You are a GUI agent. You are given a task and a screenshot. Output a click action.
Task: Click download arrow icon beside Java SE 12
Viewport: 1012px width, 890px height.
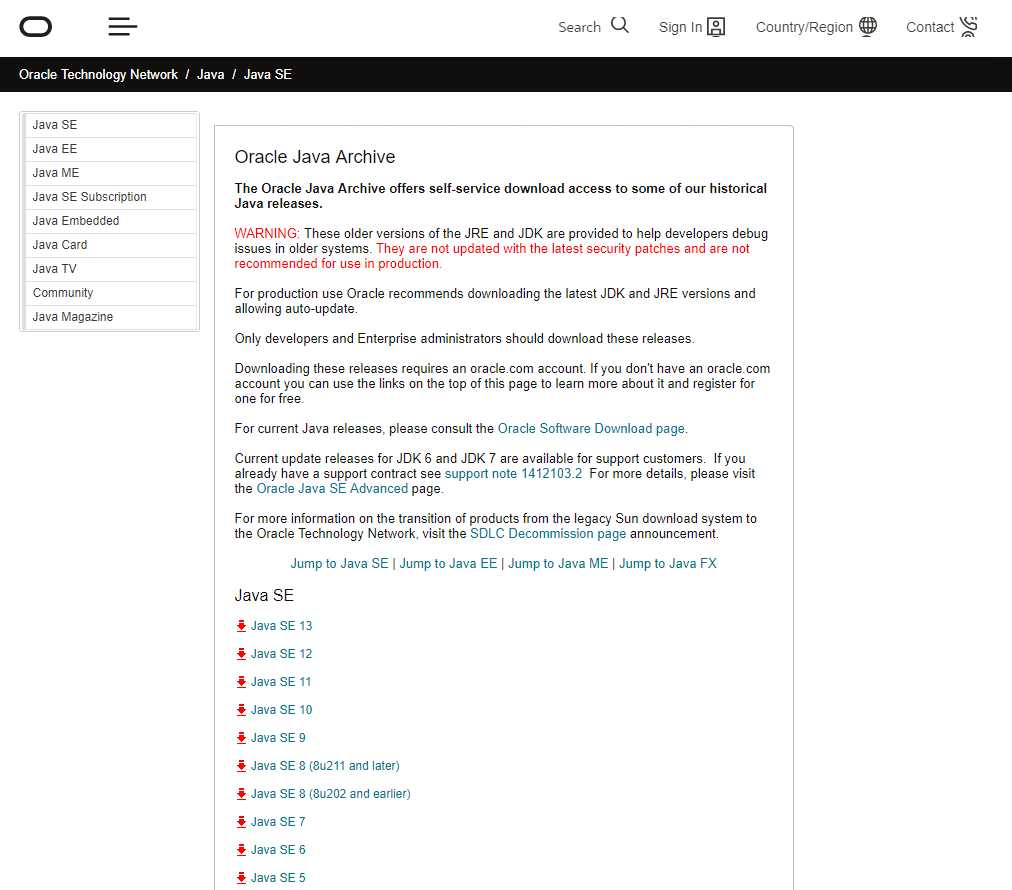[241, 654]
